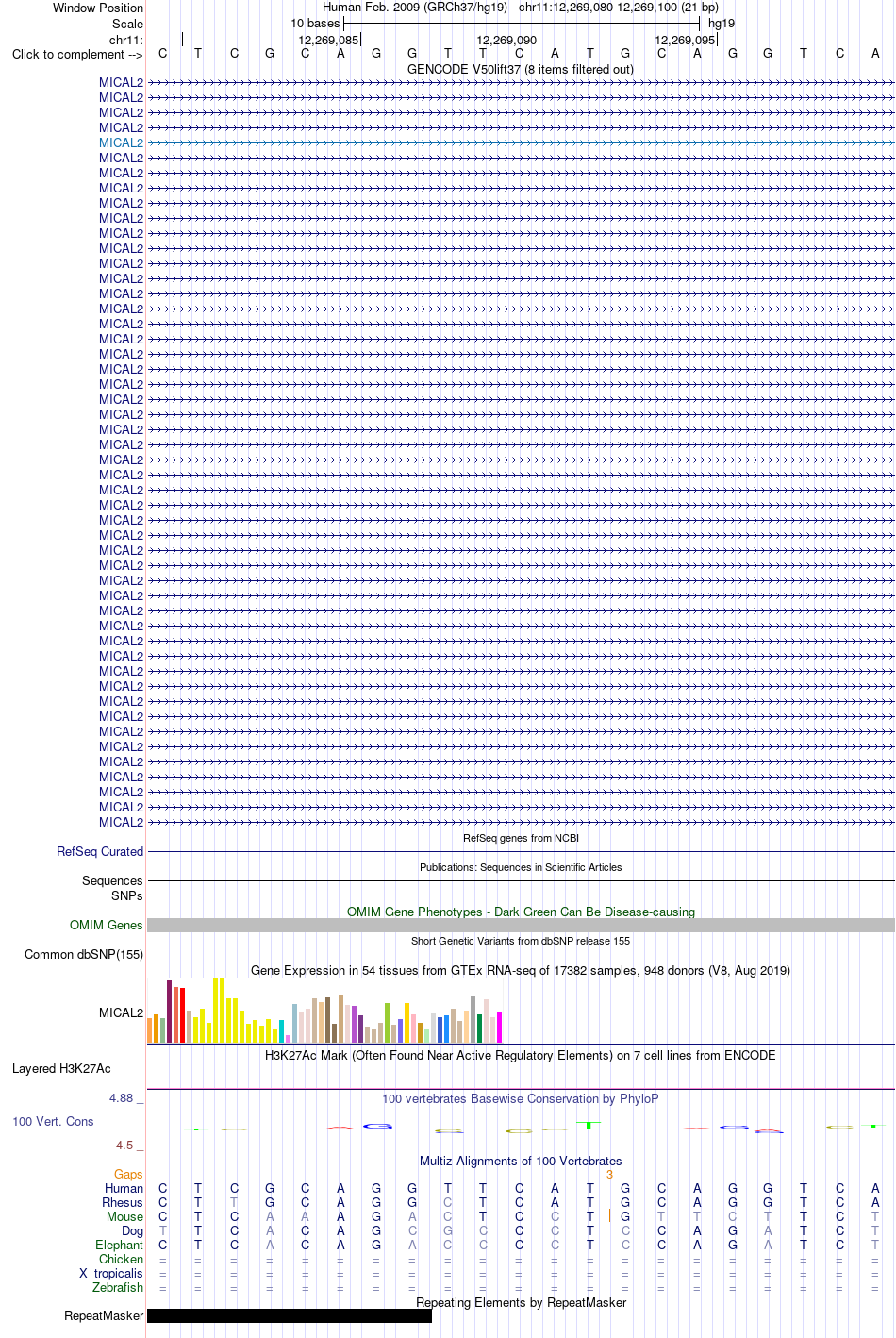Click the 'Scale' track label

[127, 24]
